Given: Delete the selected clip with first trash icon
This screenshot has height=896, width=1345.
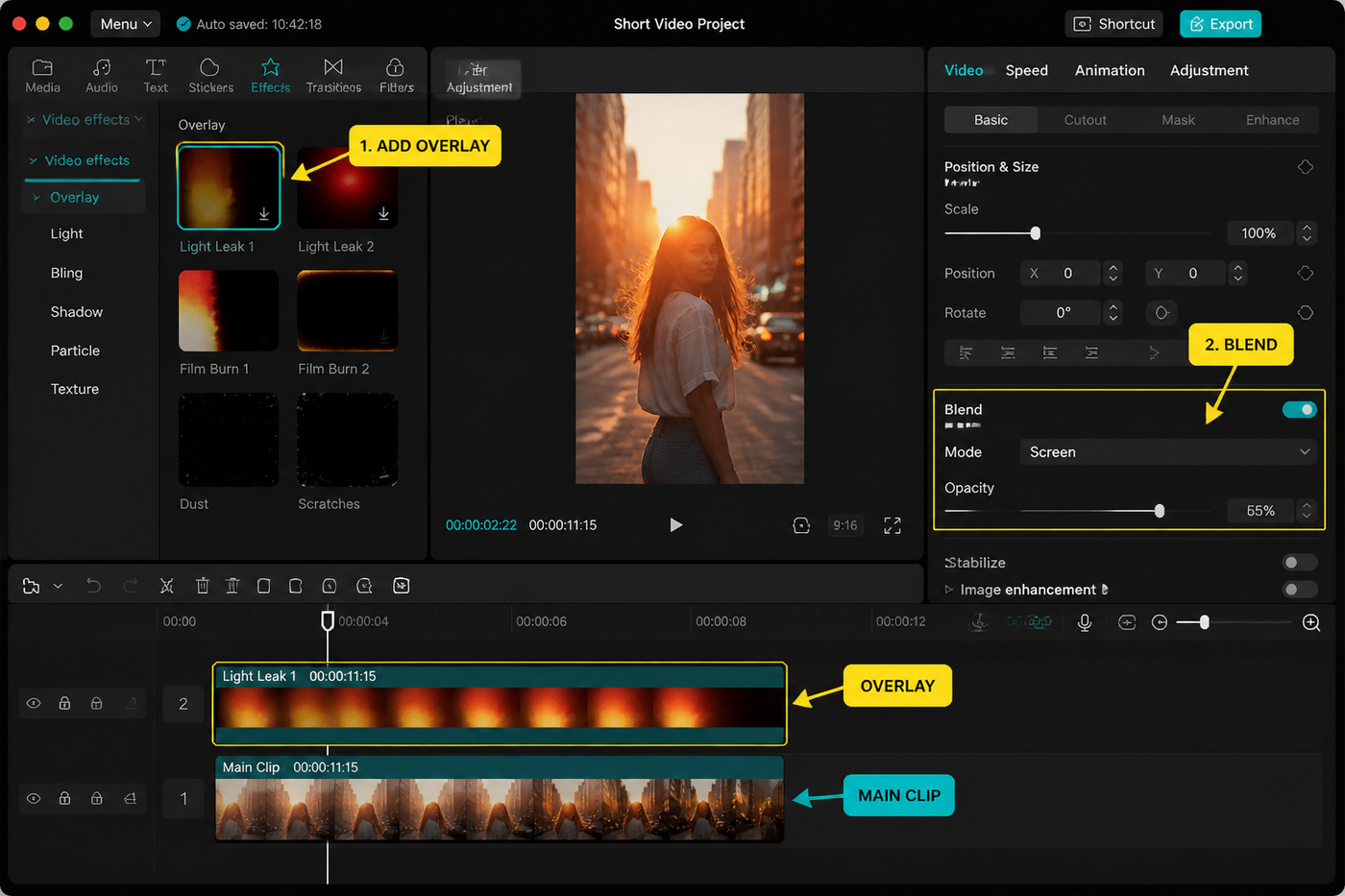Looking at the screenshot, I should pos(202,586).
